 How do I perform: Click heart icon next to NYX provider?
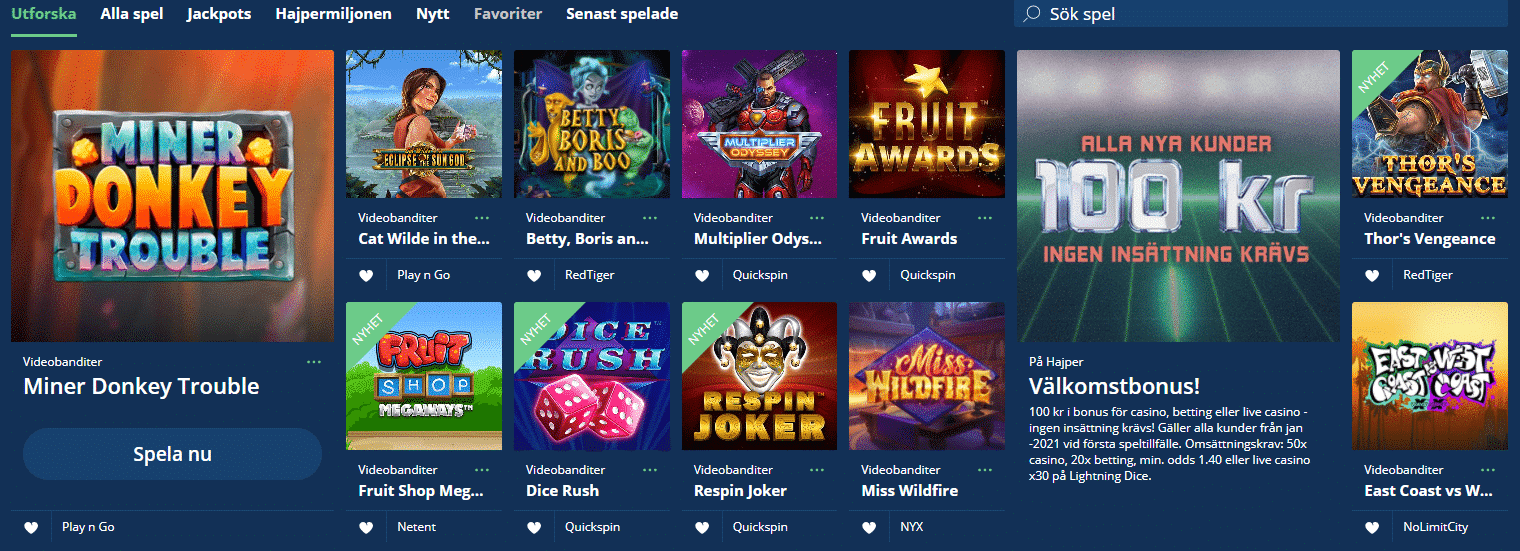(x=869, y=527)
